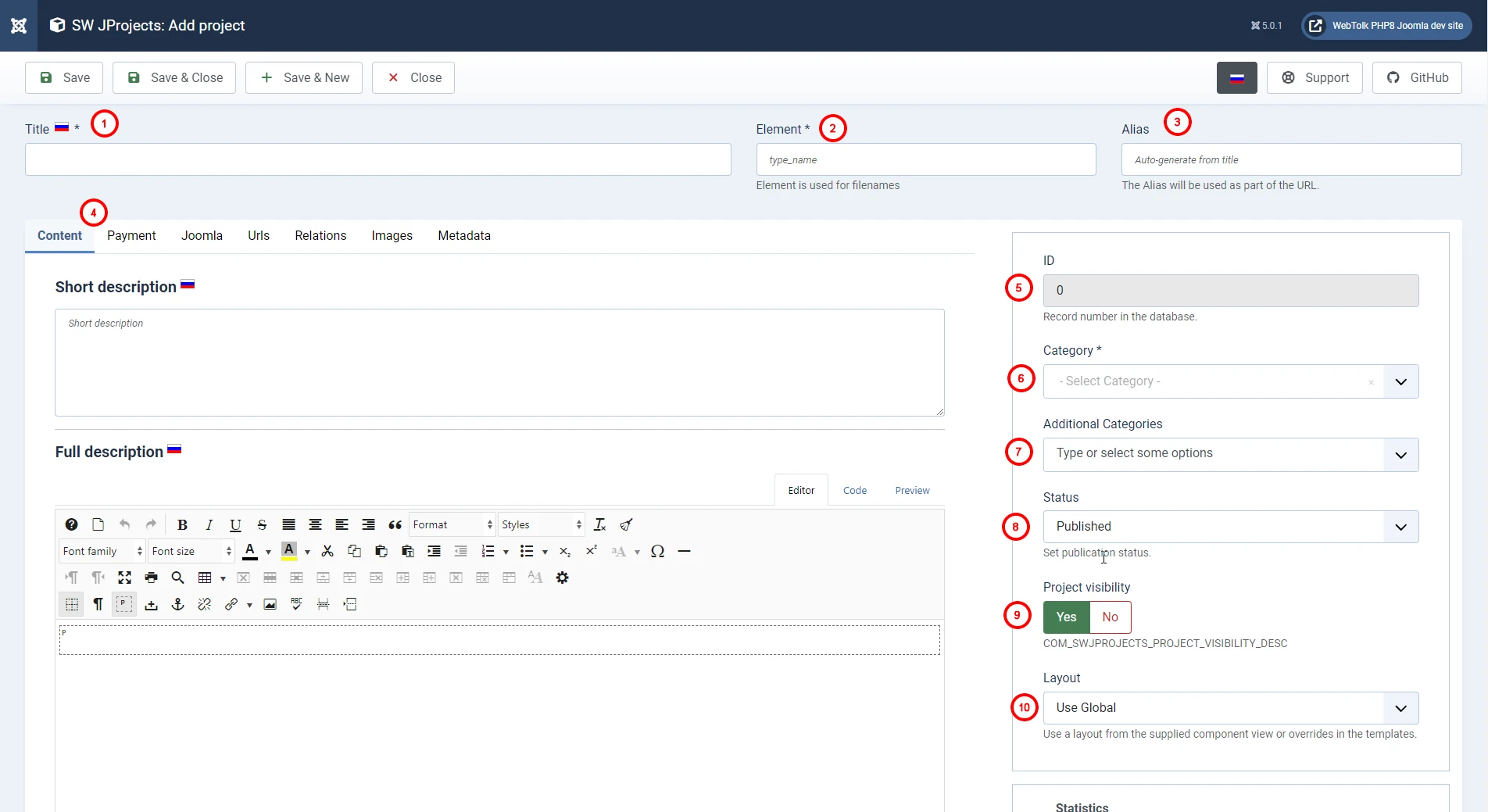1488x812 pixels.
Task: Toggle non-printing characters pilcrow button
Action: 98,604
